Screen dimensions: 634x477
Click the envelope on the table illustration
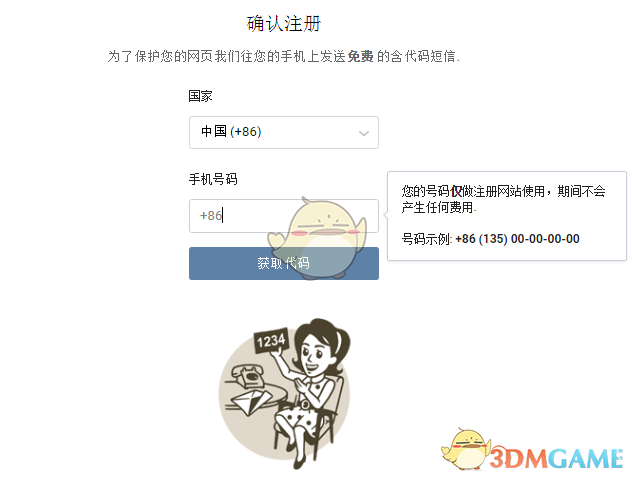pyautogui.click(x=251, y=401)
